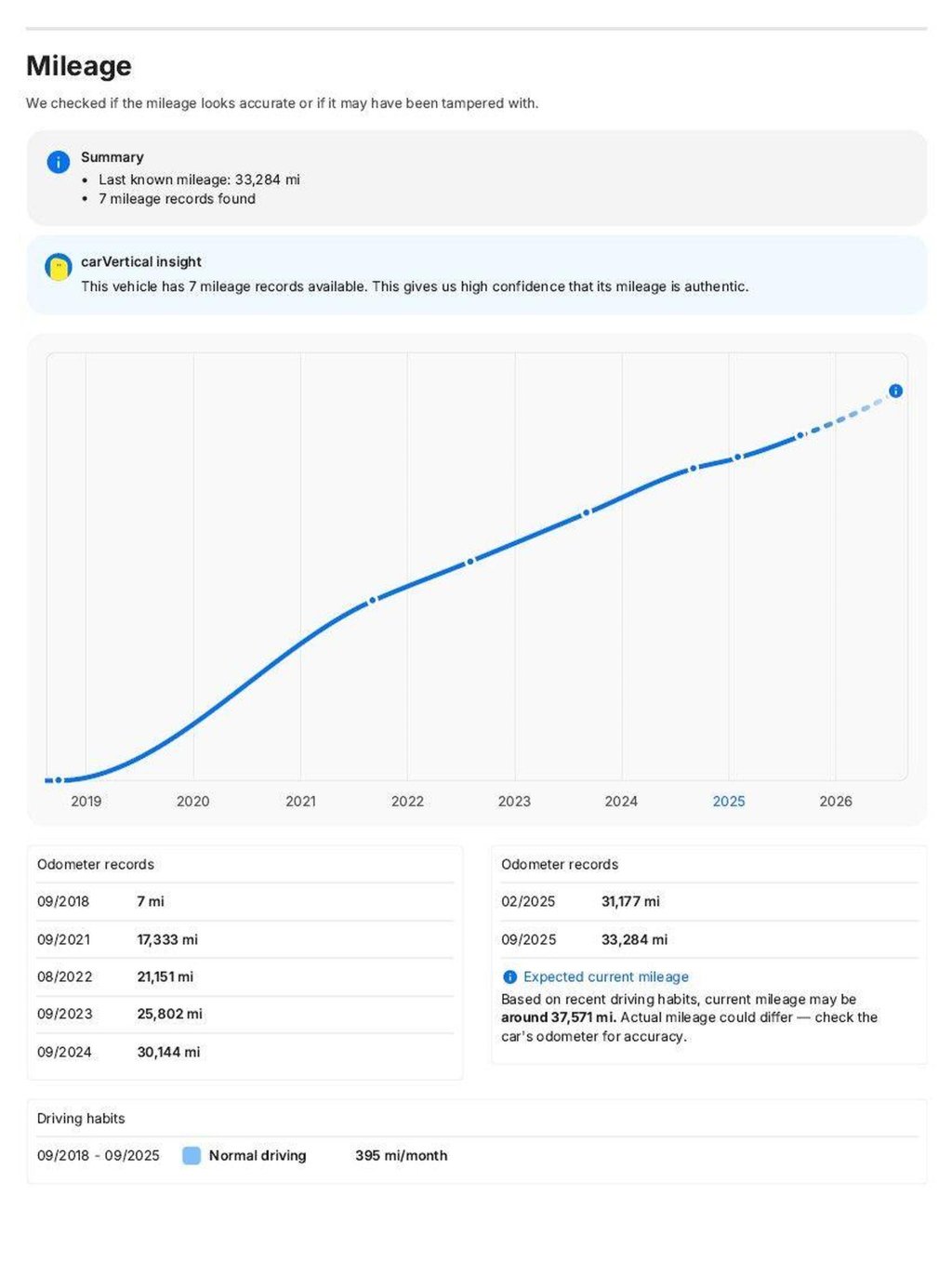Click the 2026 year axis label

tap(836, 802)
